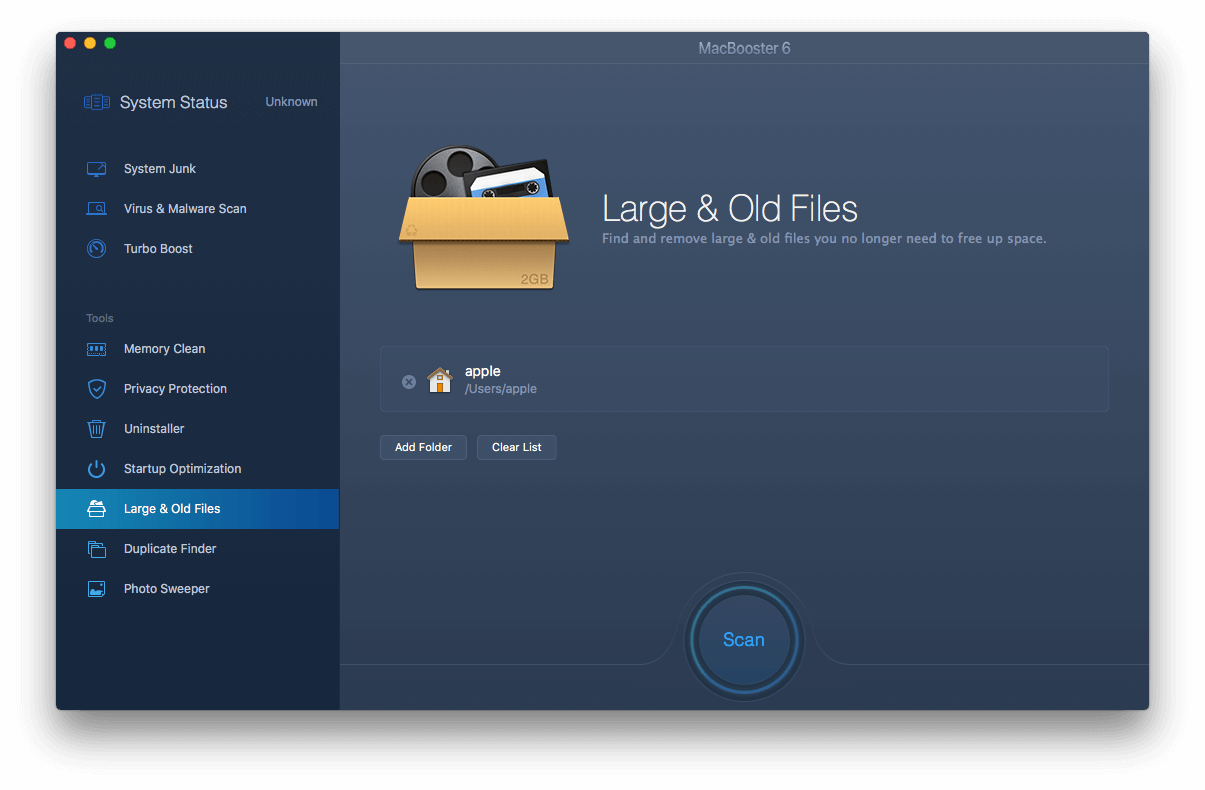The width and height of the screenshot is (1205, 790).
Task: Select the Photo Sweeper icon
Action: point(96,588)
